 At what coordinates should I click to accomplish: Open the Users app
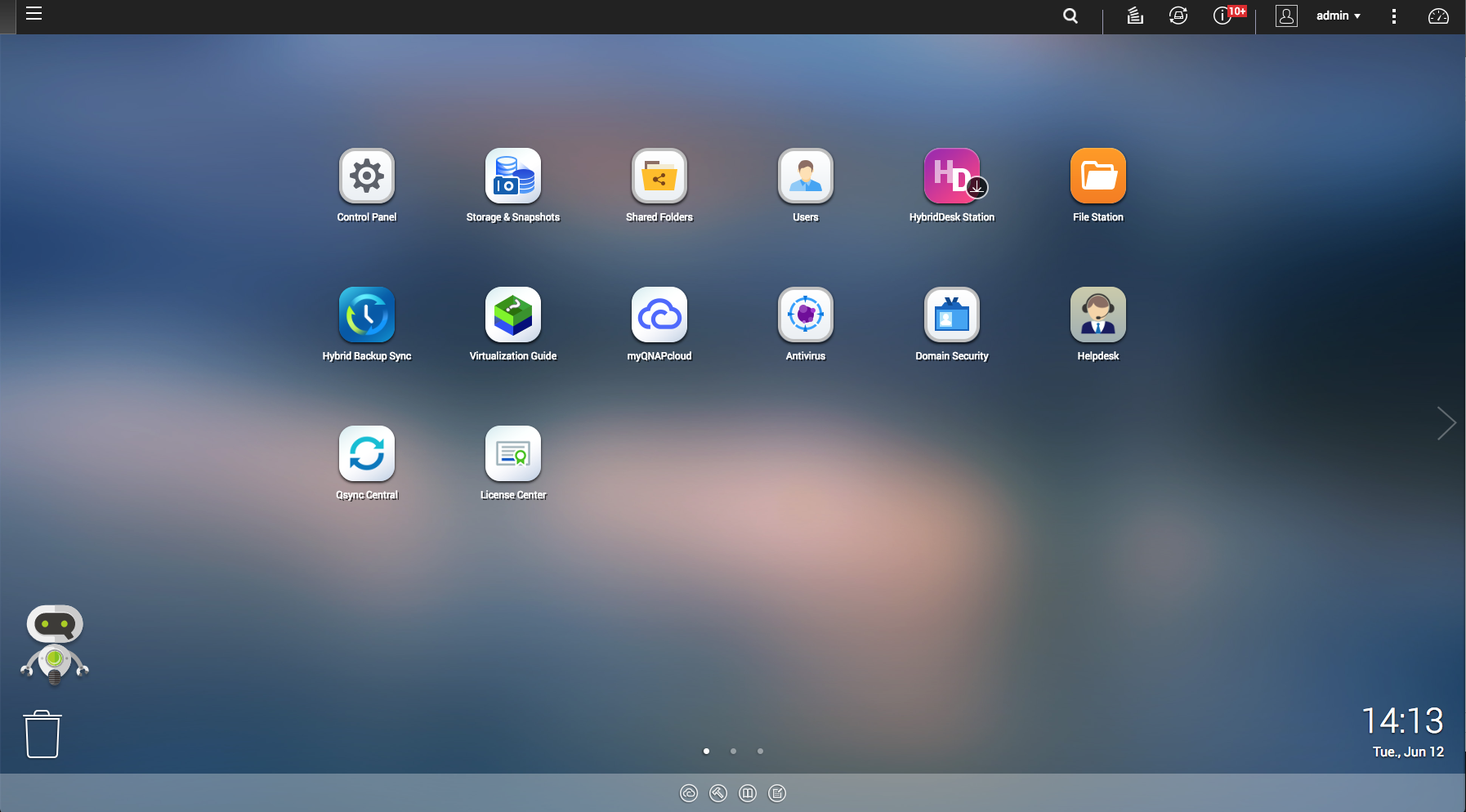point(805,176)
